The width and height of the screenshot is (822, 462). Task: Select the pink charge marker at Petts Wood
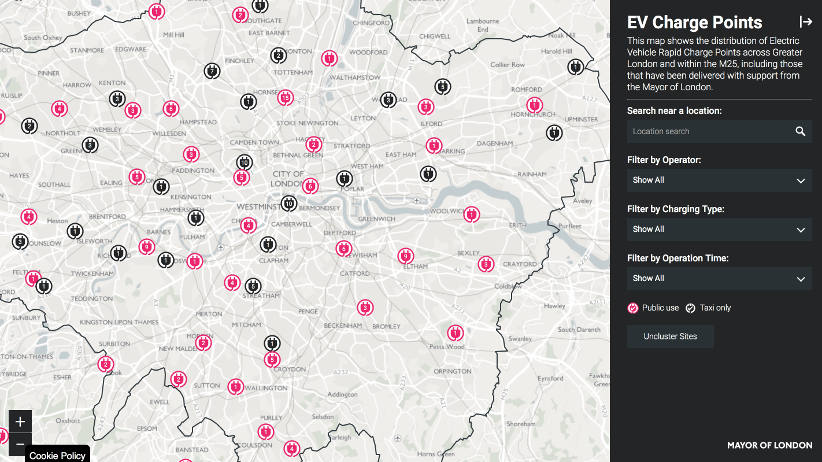click(455, 333)
